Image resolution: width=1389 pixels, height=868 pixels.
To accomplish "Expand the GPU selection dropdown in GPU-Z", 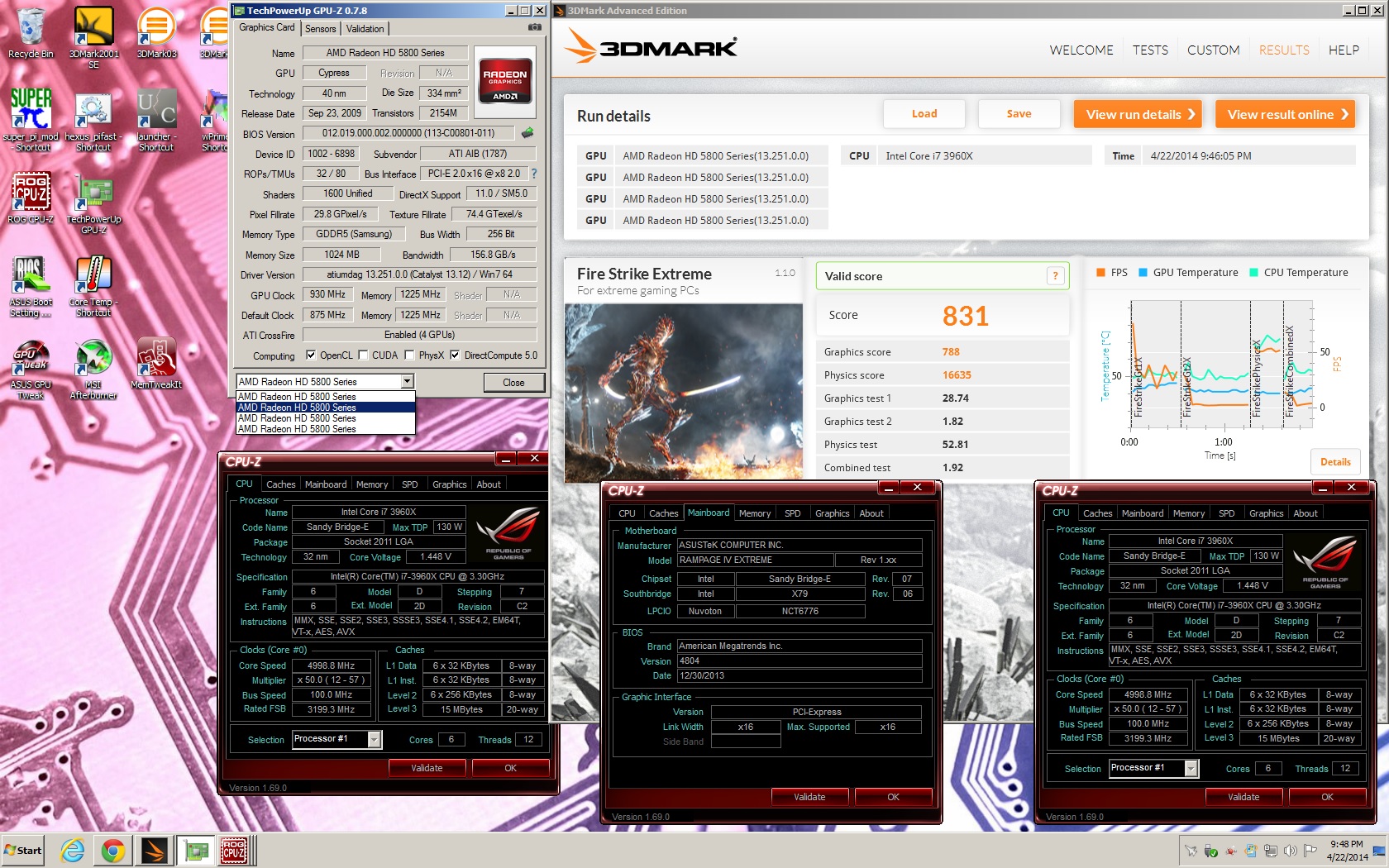I will [x=408, y=381].
